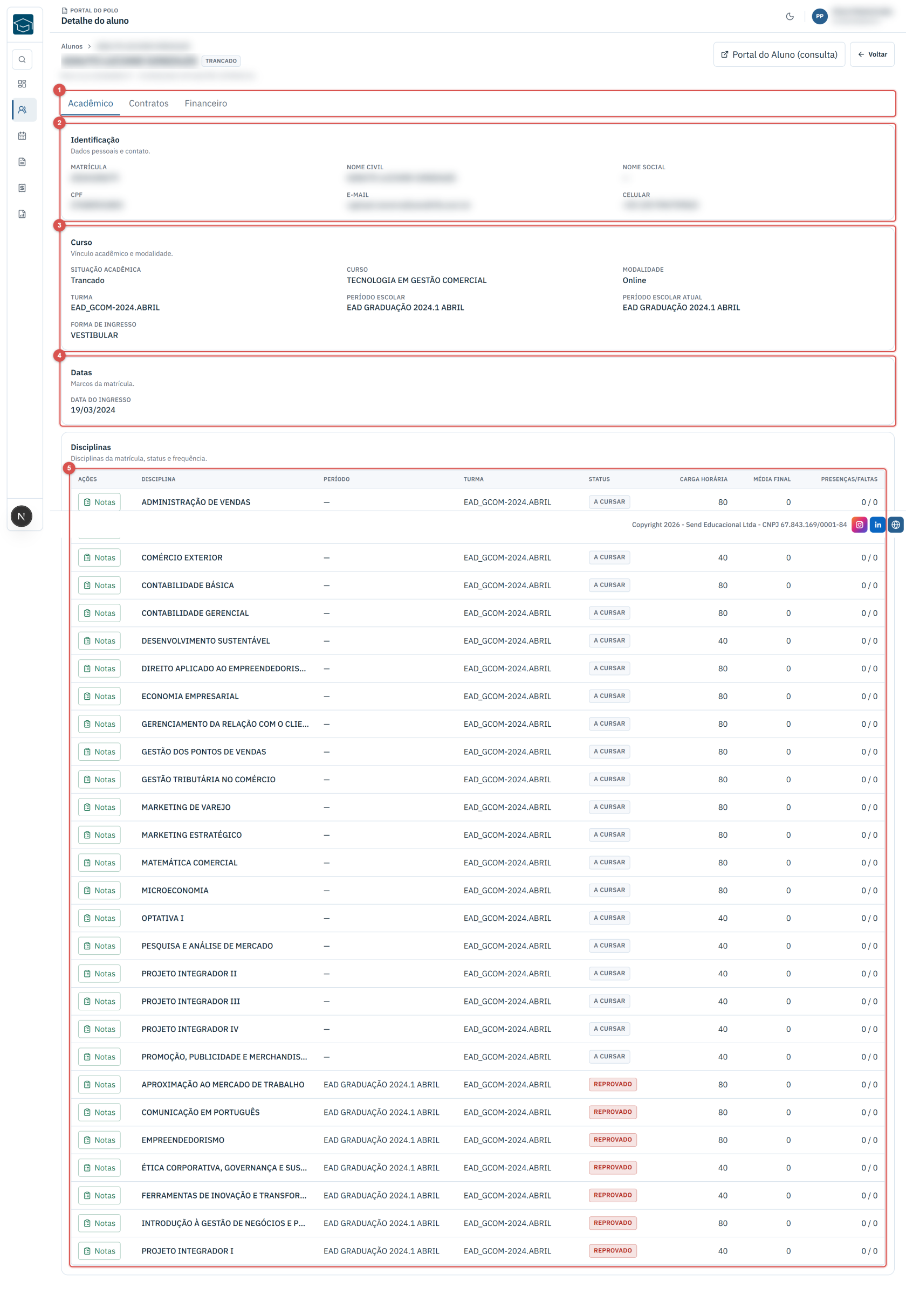This screenshot has width=906, height=1316.
Task: Select the discipline name DIREITO APLICADO AO EMPREENDEDORIS...
Action: (224, 669)
